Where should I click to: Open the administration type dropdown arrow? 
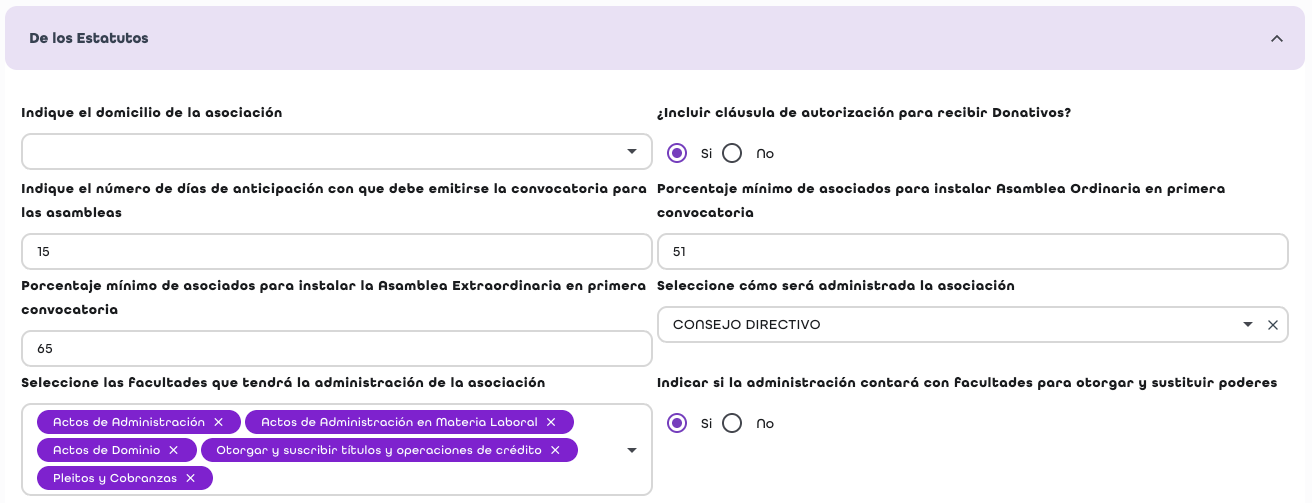click(x=1247, y=325)
